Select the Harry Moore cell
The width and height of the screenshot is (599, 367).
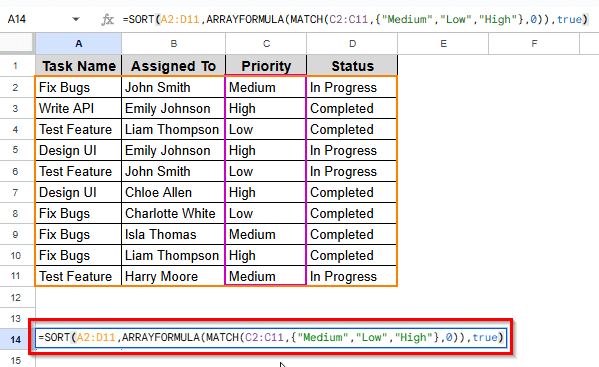(173, 276)
